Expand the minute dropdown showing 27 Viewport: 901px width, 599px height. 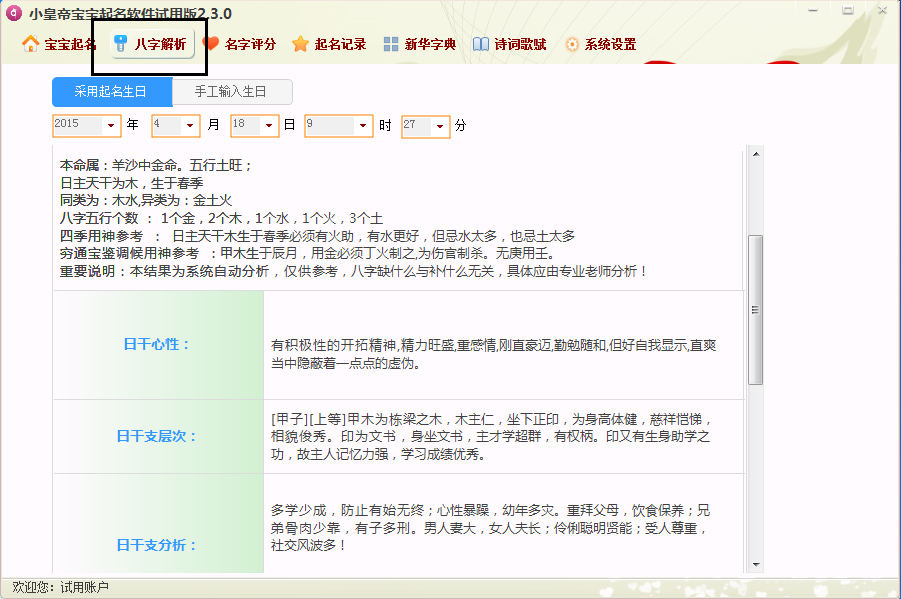(x=439, y=126)
